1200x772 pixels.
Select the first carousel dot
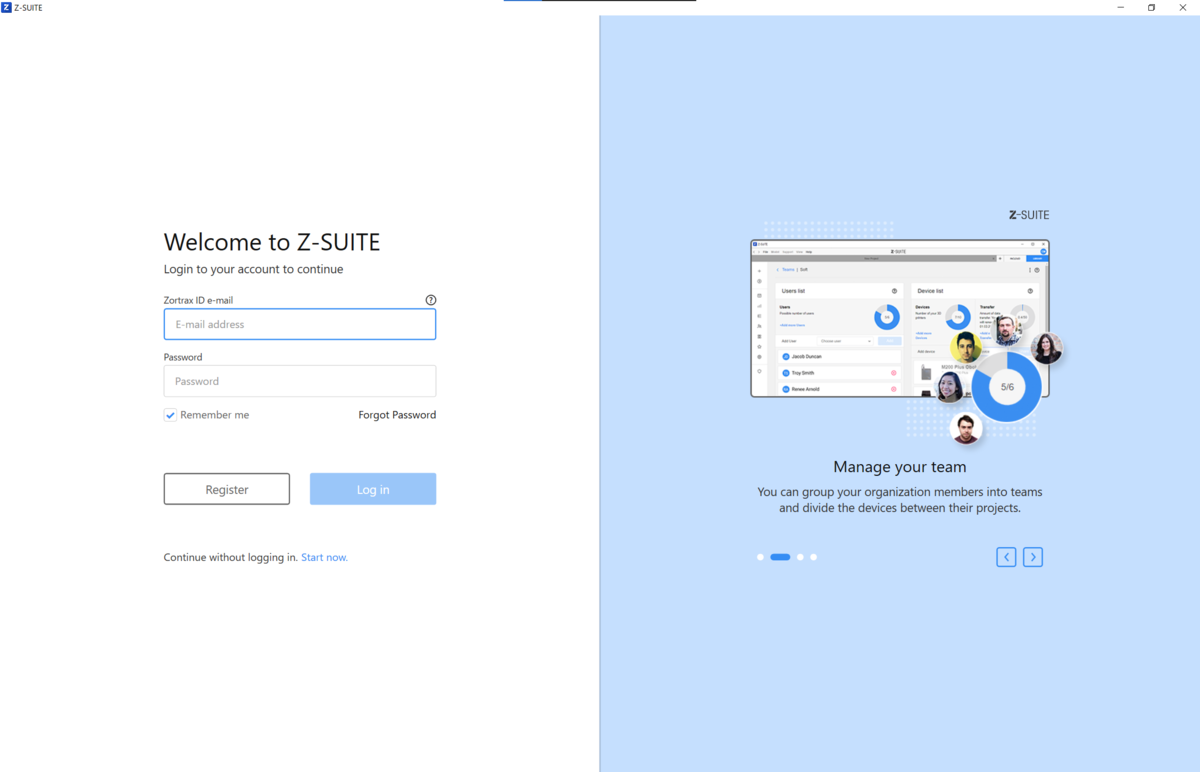tap(760, 557)
